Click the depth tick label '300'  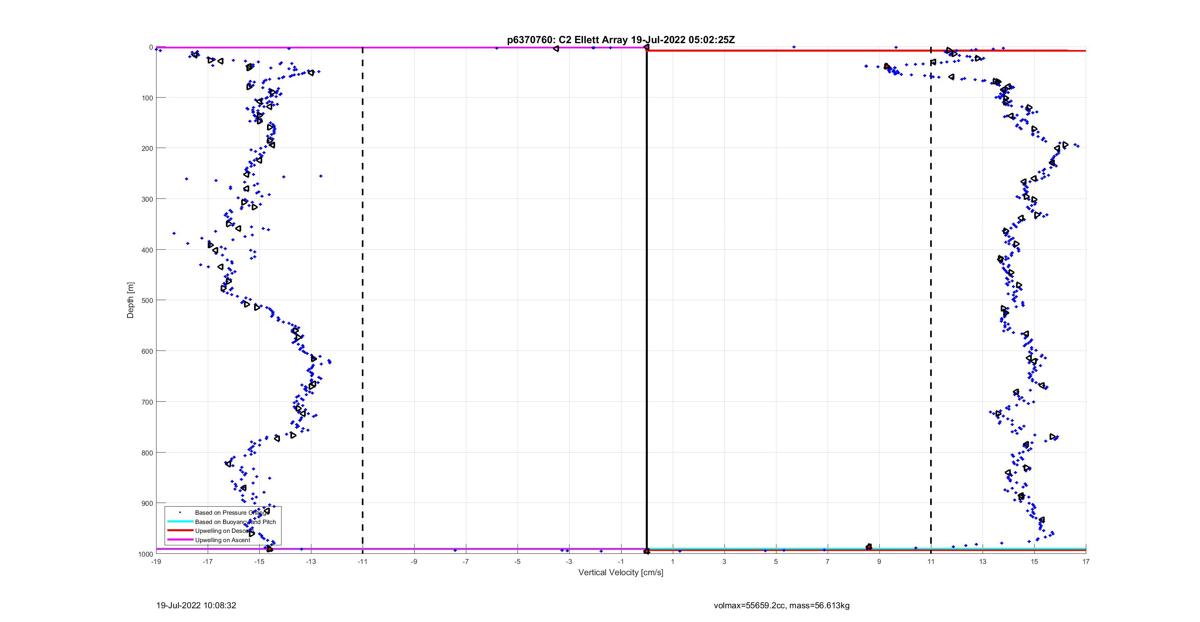(145, 199)
